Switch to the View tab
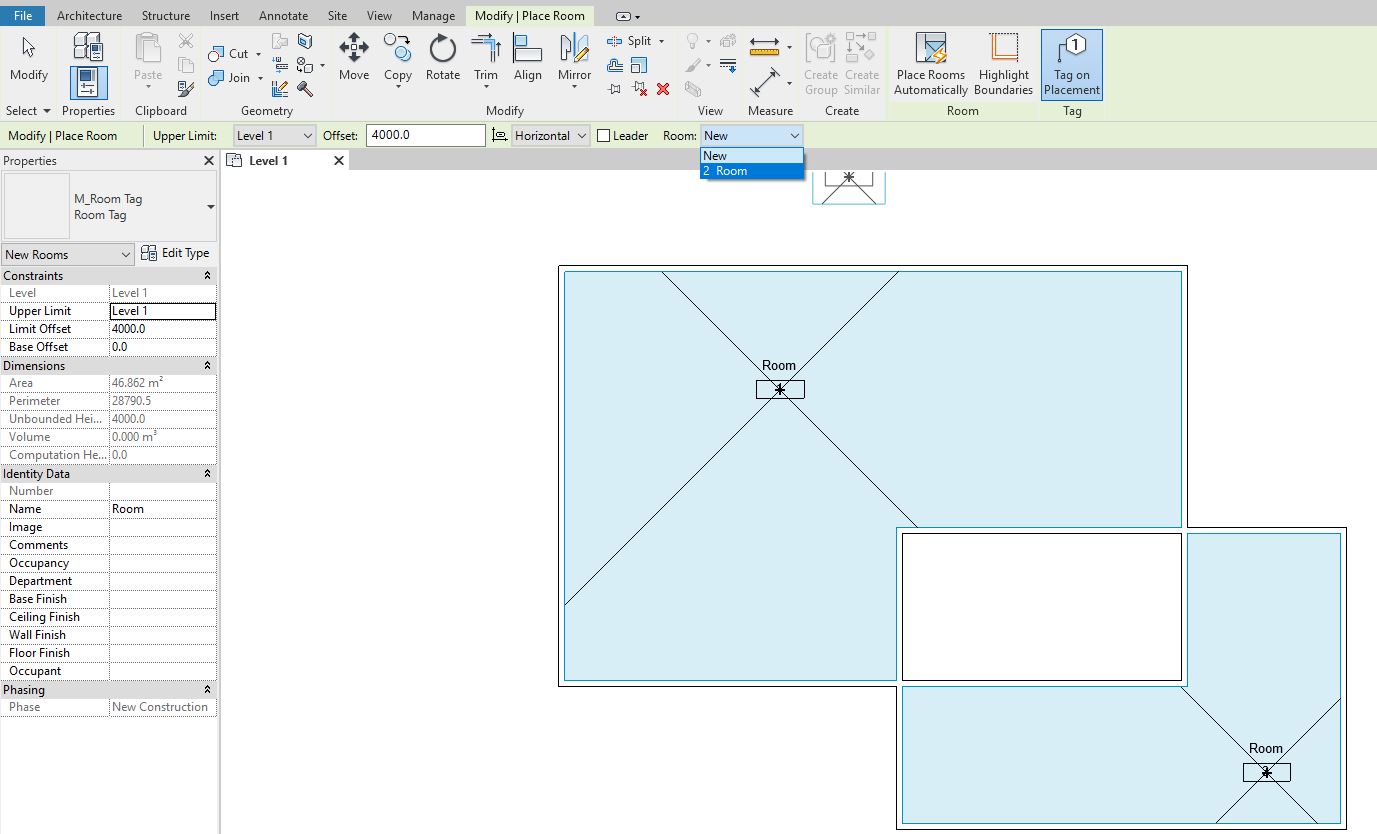The image size is (1377, 834). [379, 16]
